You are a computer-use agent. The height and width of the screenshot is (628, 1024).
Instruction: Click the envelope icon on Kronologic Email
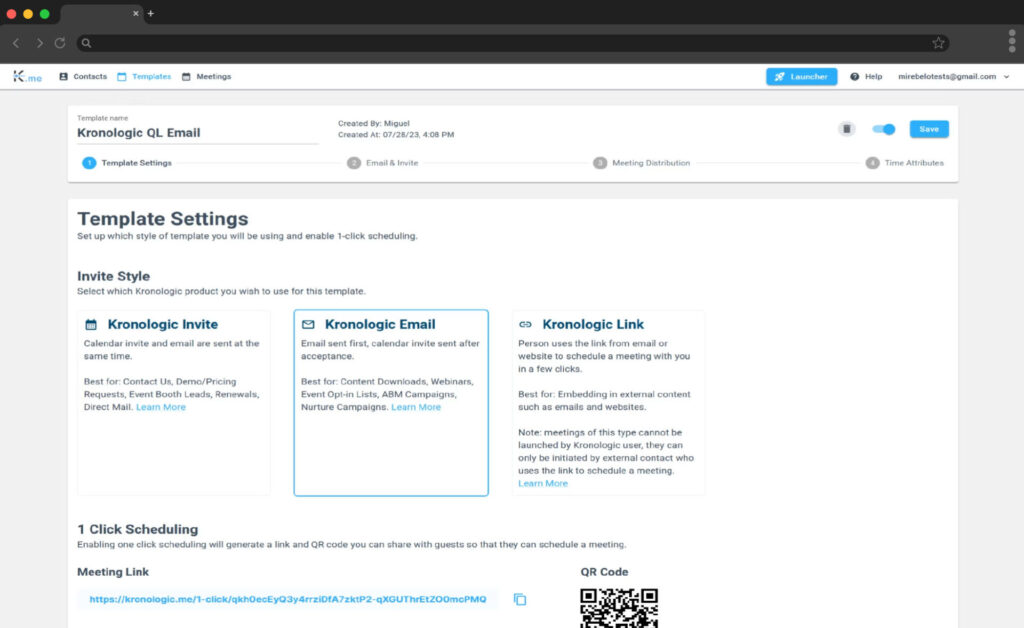(x=308, y=324)
